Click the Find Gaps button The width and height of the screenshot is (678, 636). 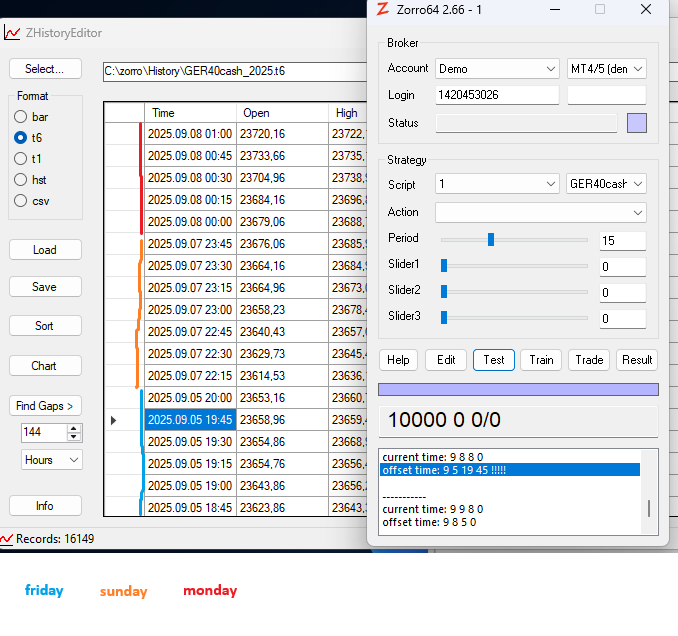[x=45, y=406]
